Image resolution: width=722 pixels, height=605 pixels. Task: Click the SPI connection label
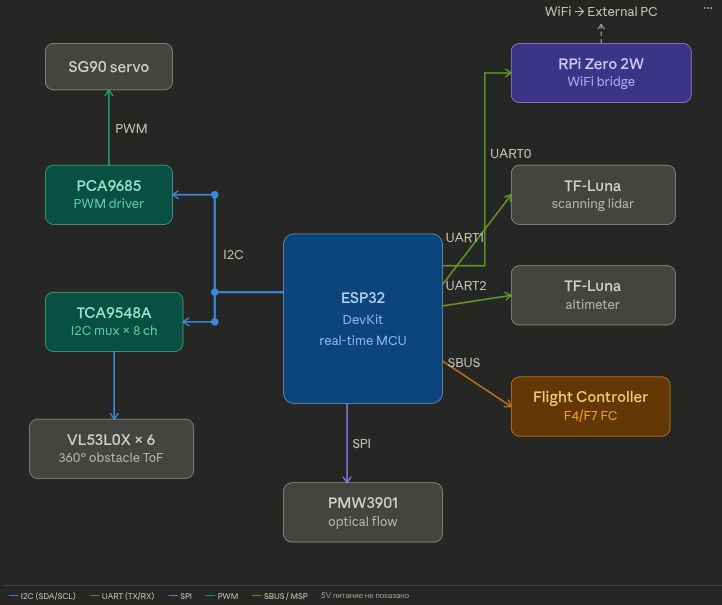[x=361, y=443]
